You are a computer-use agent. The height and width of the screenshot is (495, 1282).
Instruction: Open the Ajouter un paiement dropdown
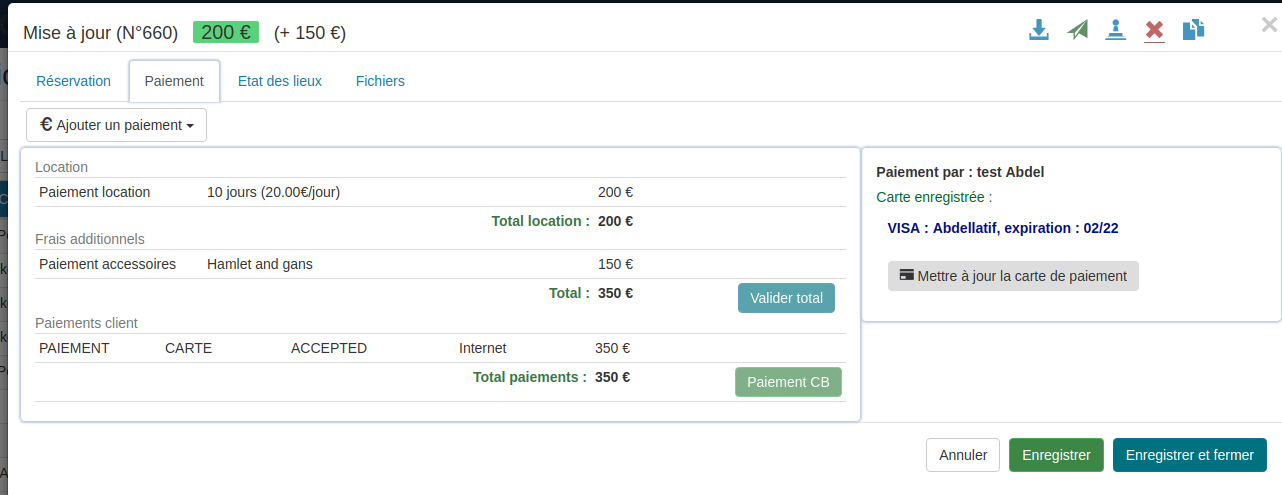coord(116,125)
